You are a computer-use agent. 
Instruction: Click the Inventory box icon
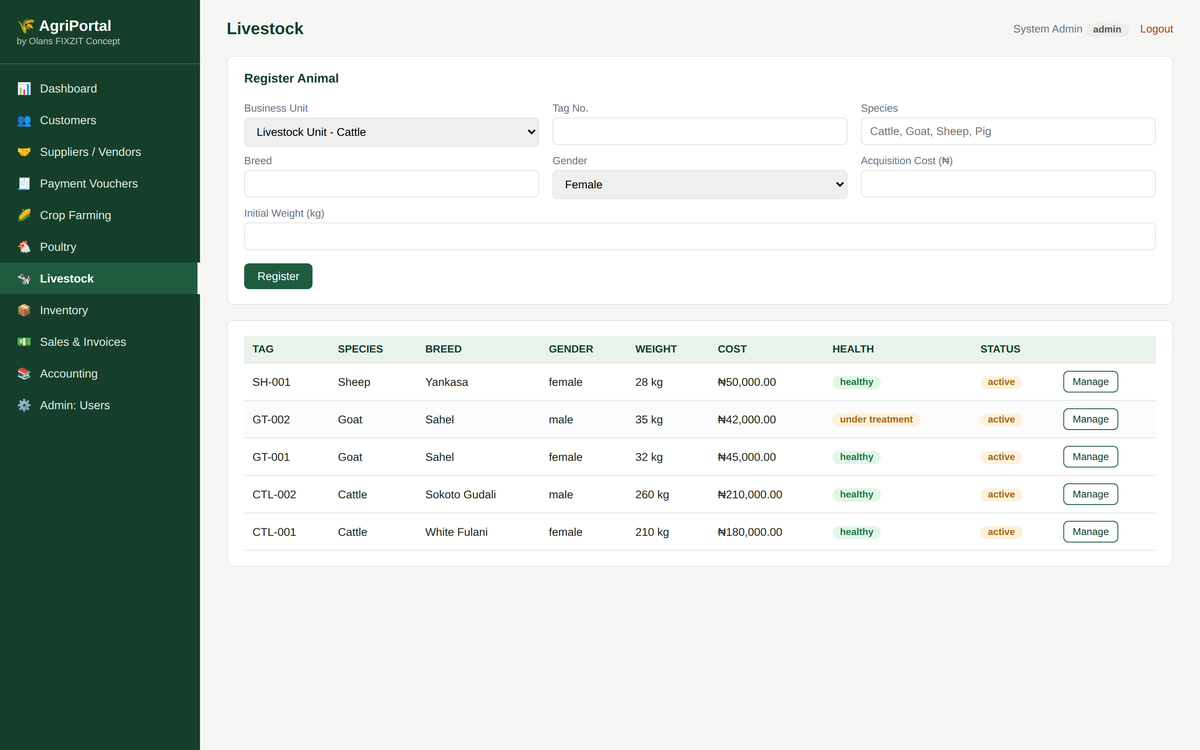[24, 310]
